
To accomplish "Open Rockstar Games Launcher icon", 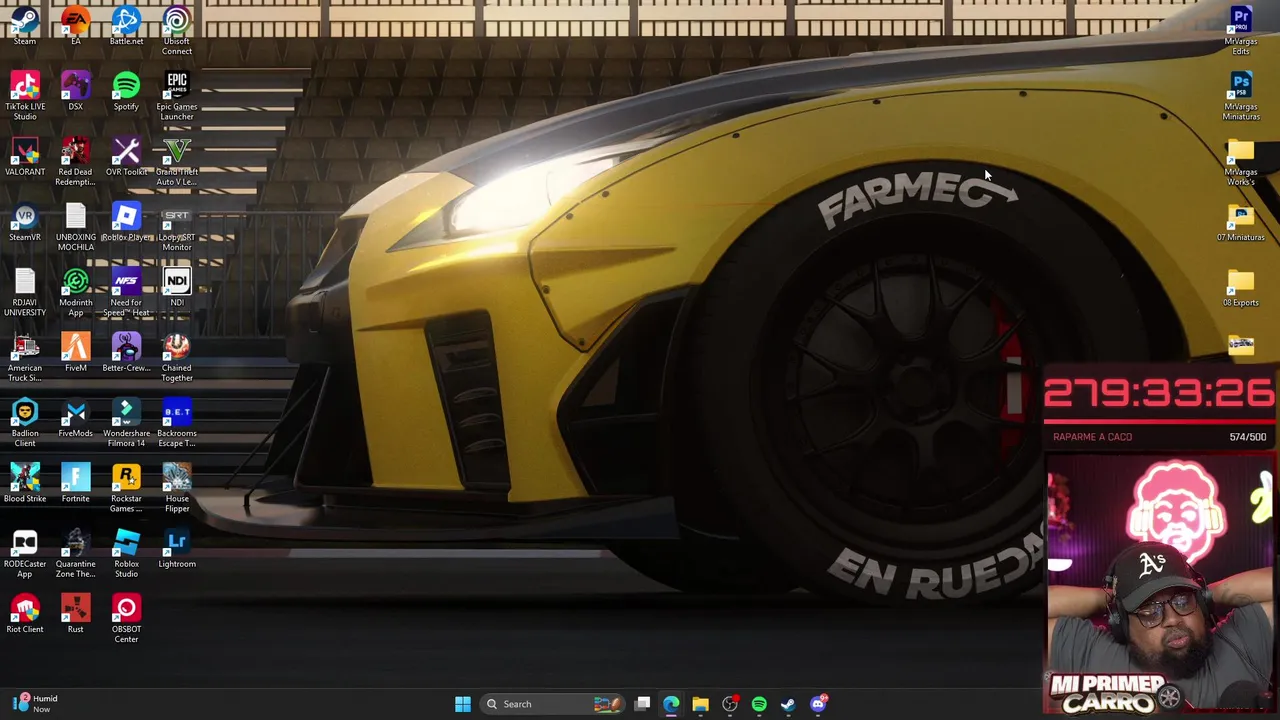I will [126, 487].
